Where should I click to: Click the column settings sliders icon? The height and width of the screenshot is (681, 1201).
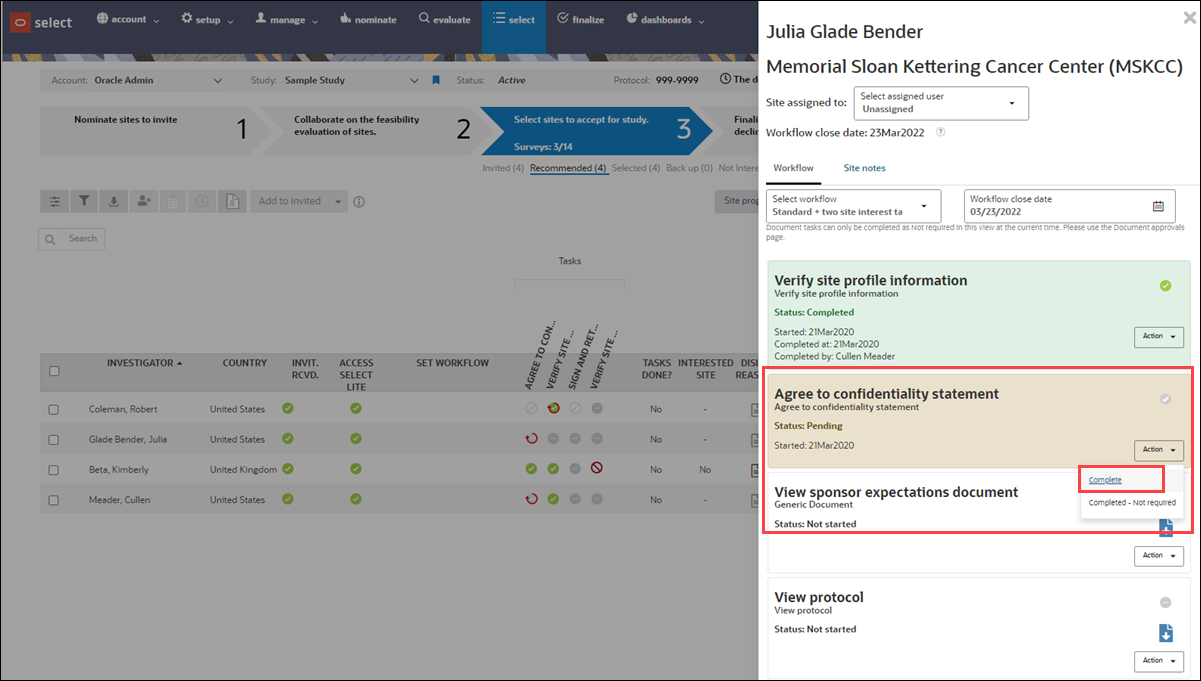tap(55, 201)
